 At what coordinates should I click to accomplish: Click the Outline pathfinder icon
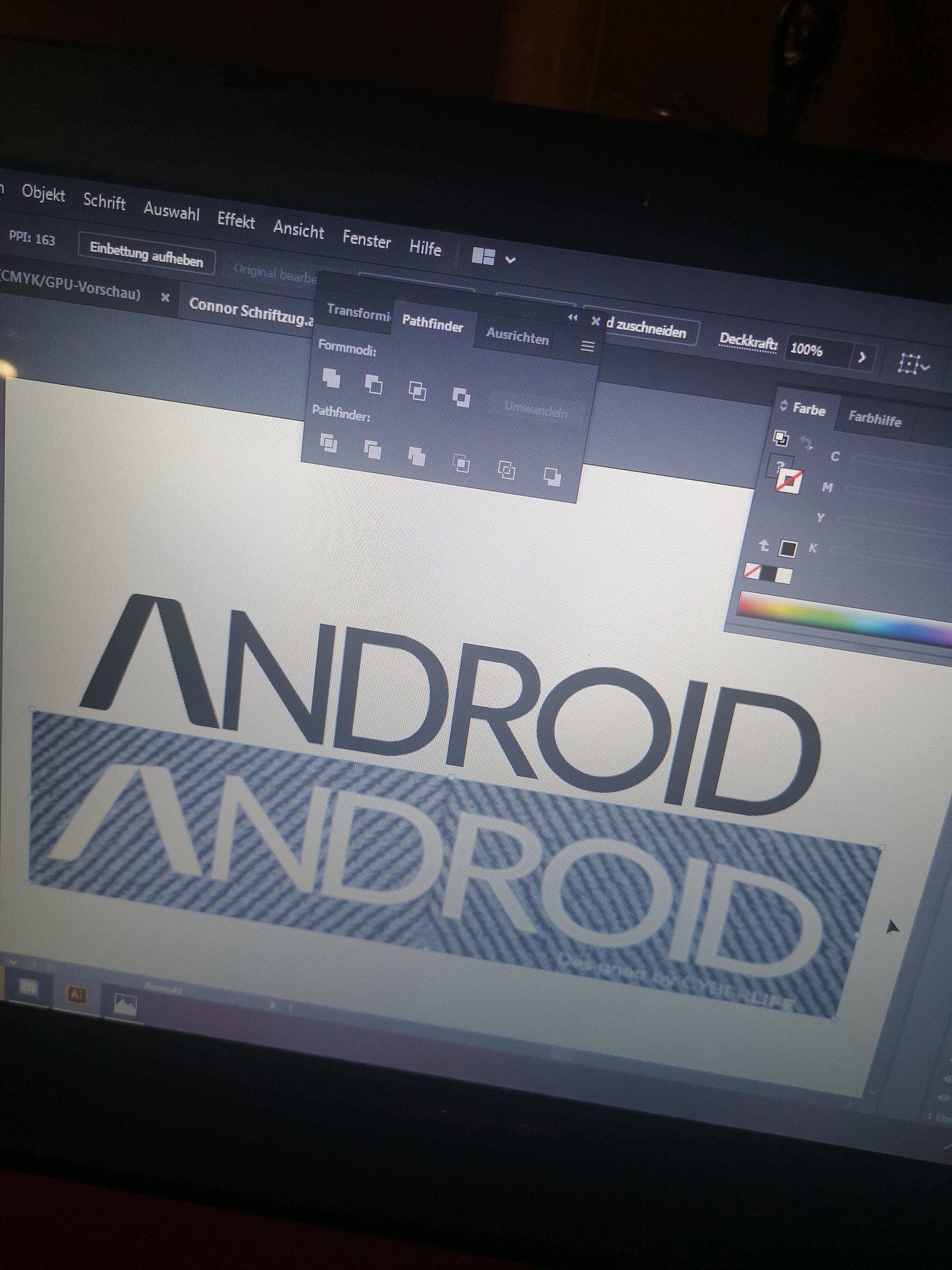tap(506, 470)
